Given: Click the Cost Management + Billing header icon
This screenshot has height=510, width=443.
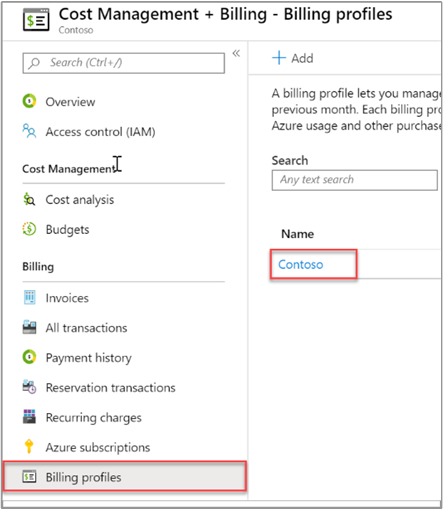Looking at the screenshot, I should [x=36, y=20].
